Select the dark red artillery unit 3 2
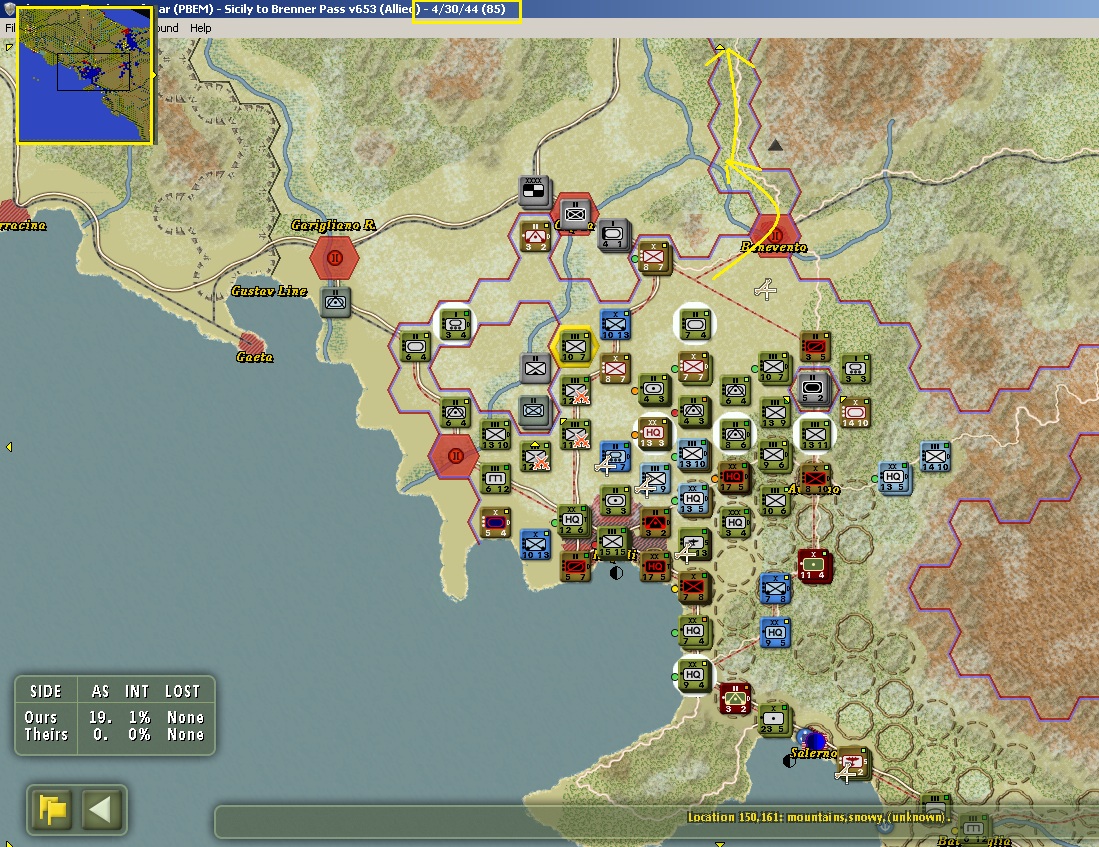1099x847 pixels. pyautogui.click(x=735, y=698)
